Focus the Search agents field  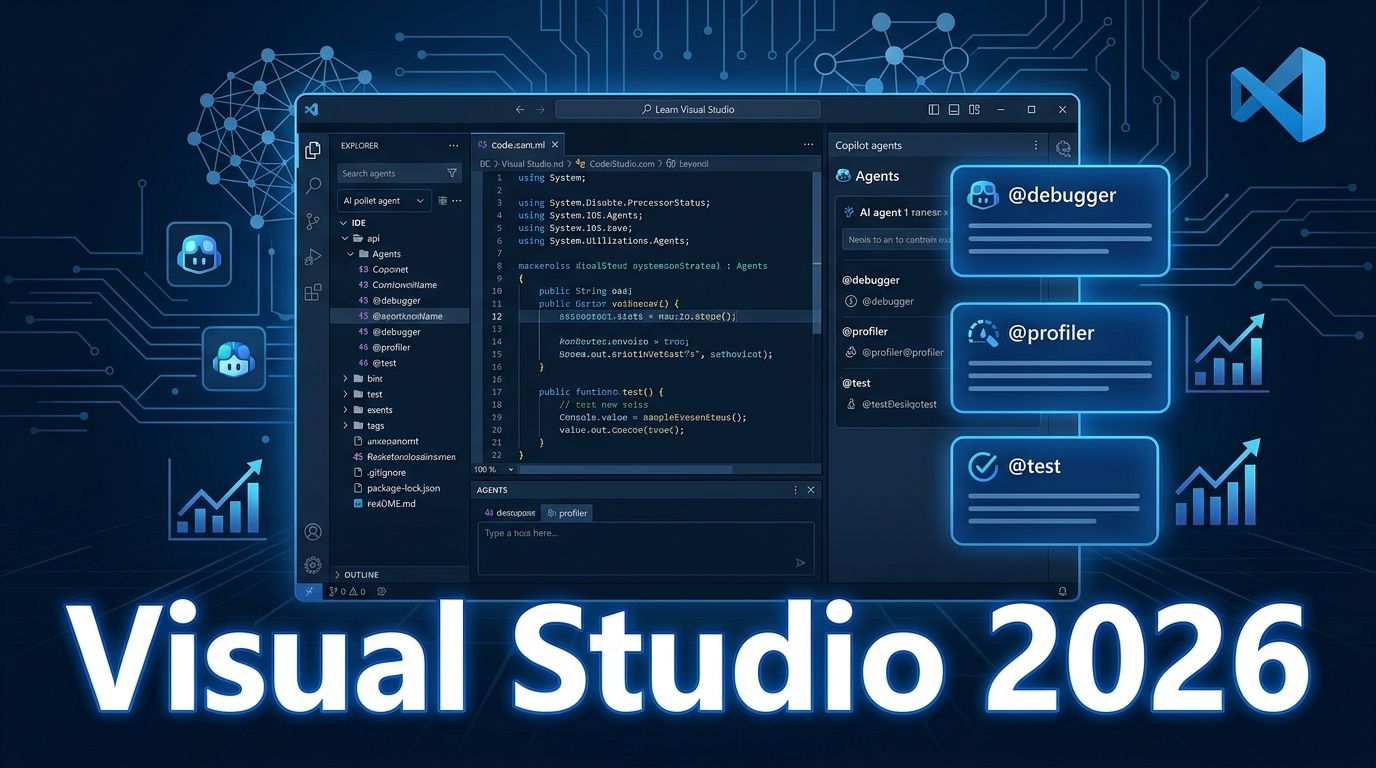(399, 173)
